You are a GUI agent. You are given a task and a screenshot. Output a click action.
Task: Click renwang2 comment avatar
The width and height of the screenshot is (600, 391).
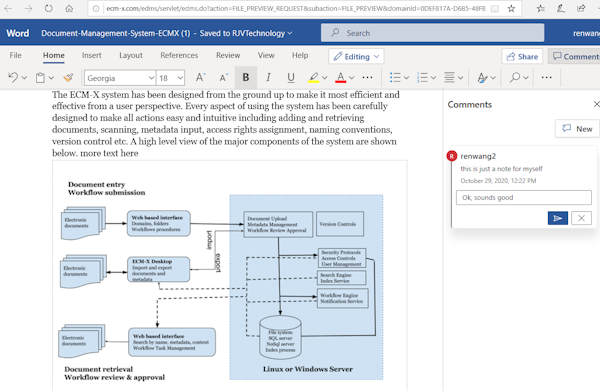tap(452, 156)
